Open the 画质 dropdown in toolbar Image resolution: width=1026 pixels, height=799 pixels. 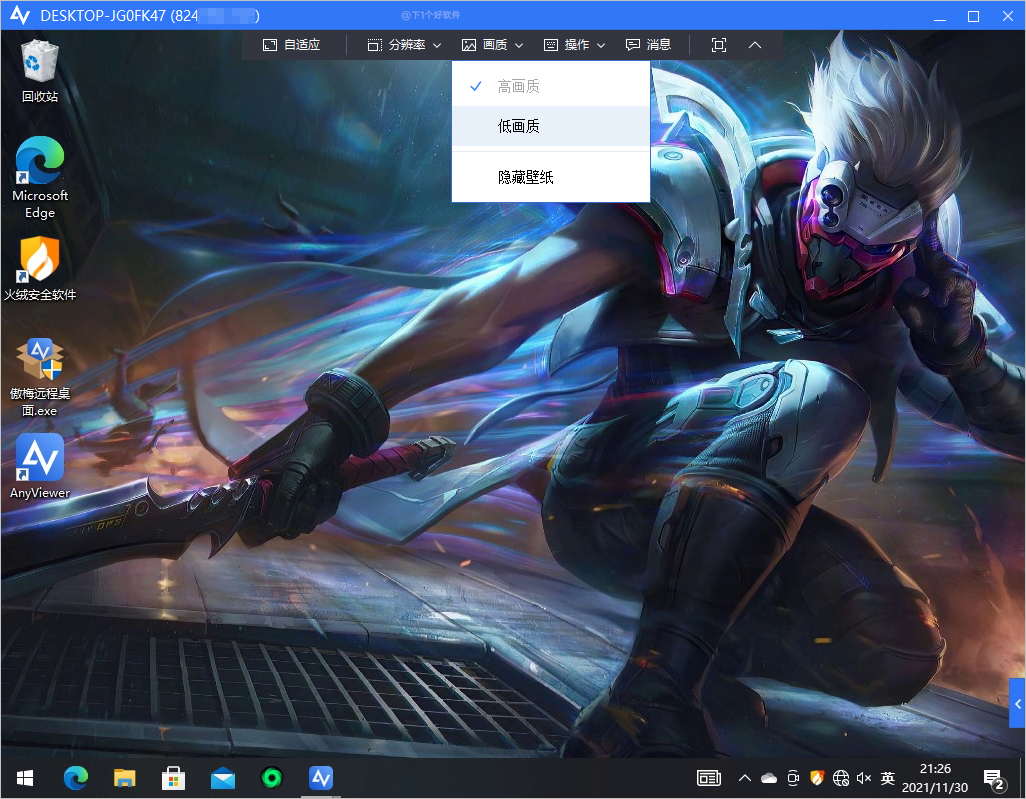[492, 45]
